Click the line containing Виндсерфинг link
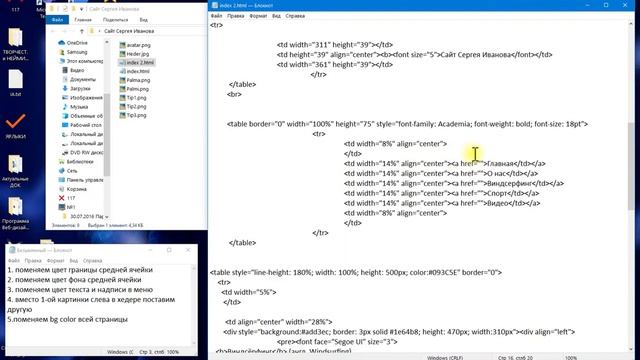Image resolution: width=640 pixels, height=360 pixels. point(454,183)
